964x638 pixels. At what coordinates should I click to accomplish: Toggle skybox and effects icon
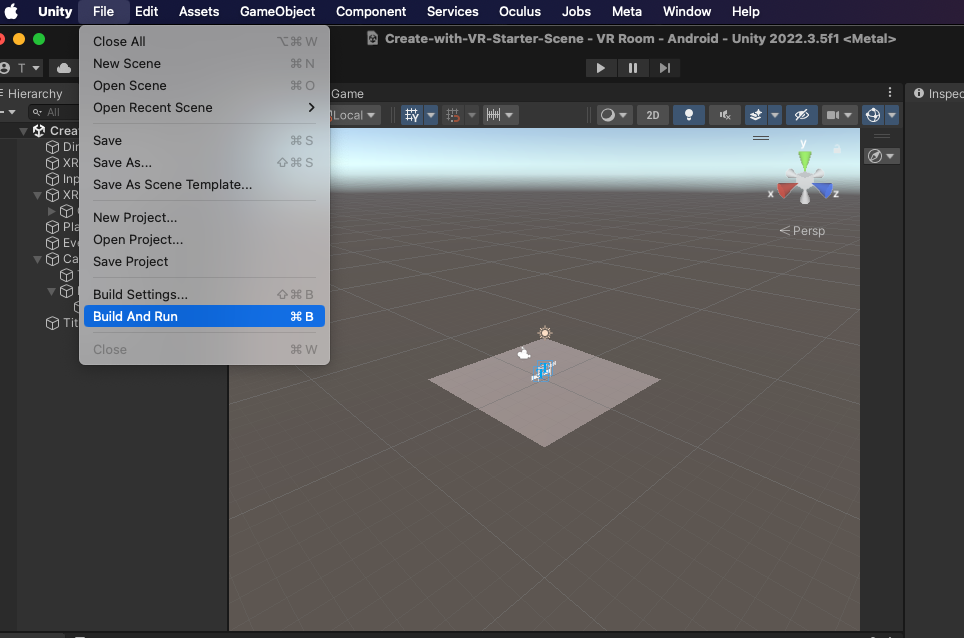(x=756, y=115)
